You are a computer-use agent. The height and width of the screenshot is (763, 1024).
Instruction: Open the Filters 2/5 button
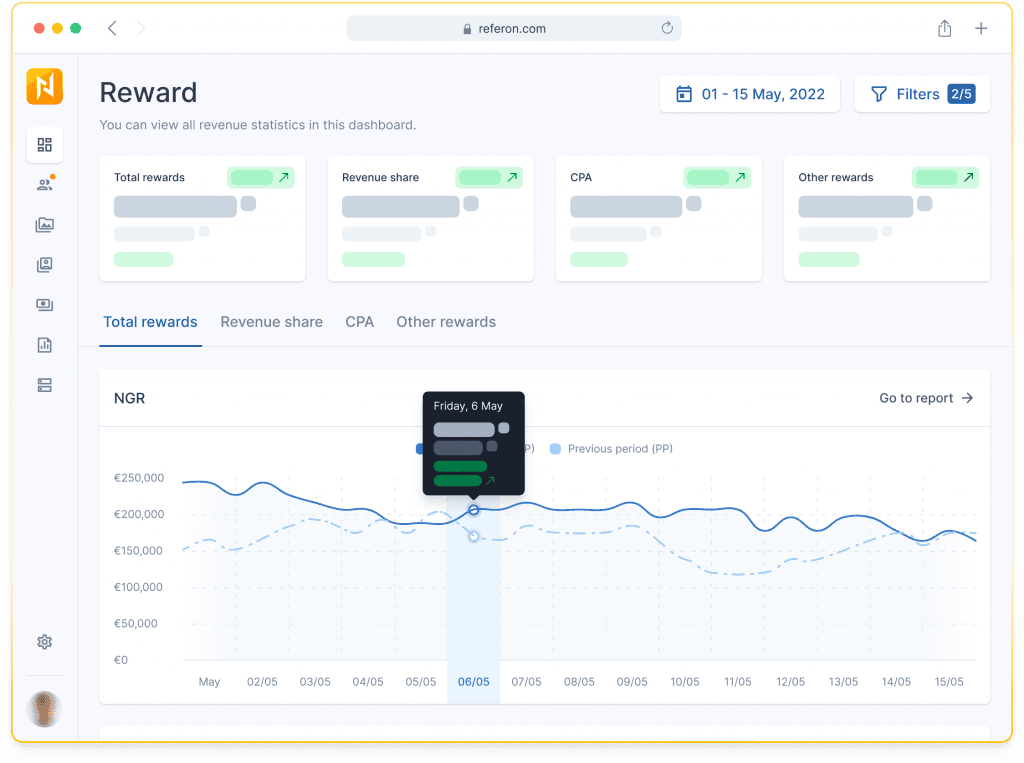coord(922,94)
